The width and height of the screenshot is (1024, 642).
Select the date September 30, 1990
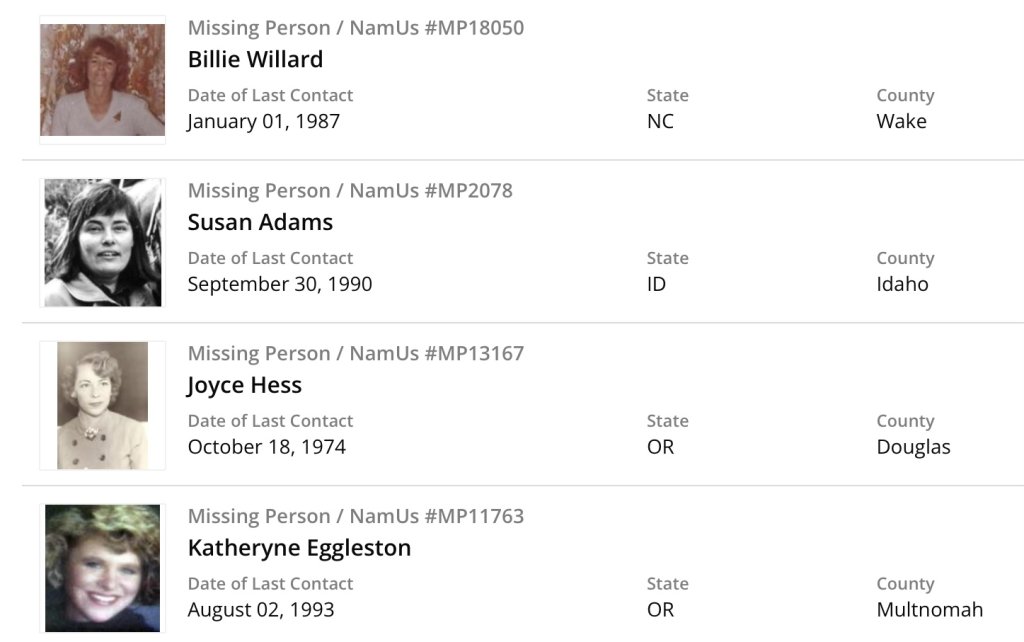[280, 284]
